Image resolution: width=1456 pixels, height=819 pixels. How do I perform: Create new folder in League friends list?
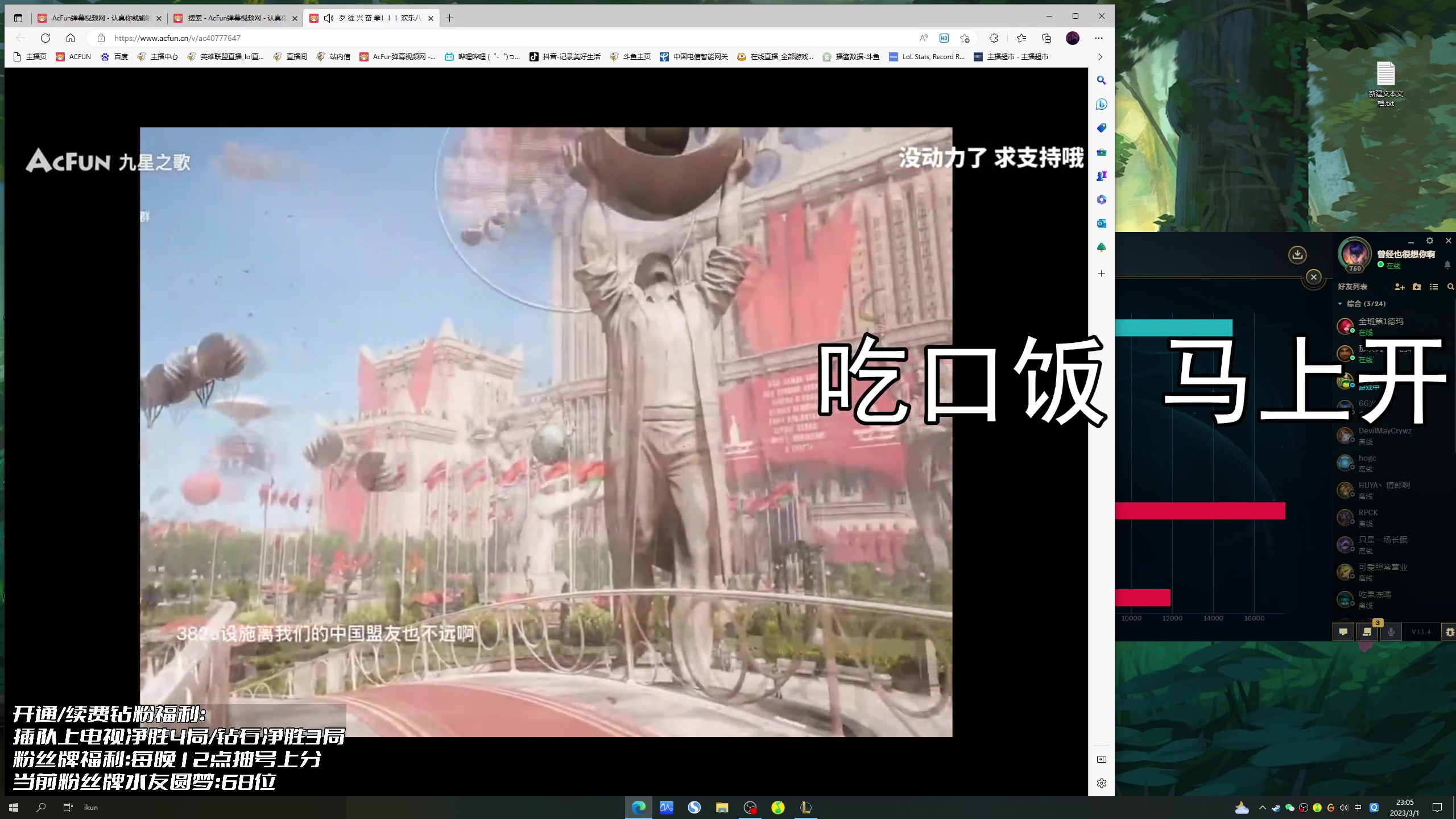[x=1417, y=287]
